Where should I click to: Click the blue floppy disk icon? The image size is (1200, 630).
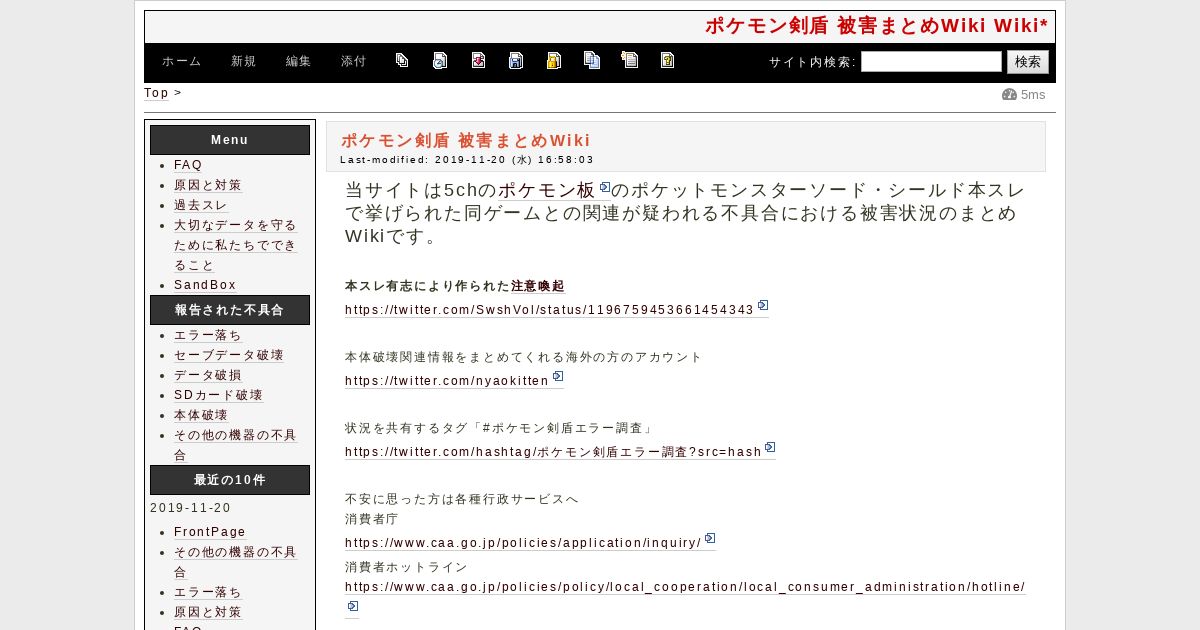[x=516, y=60]
